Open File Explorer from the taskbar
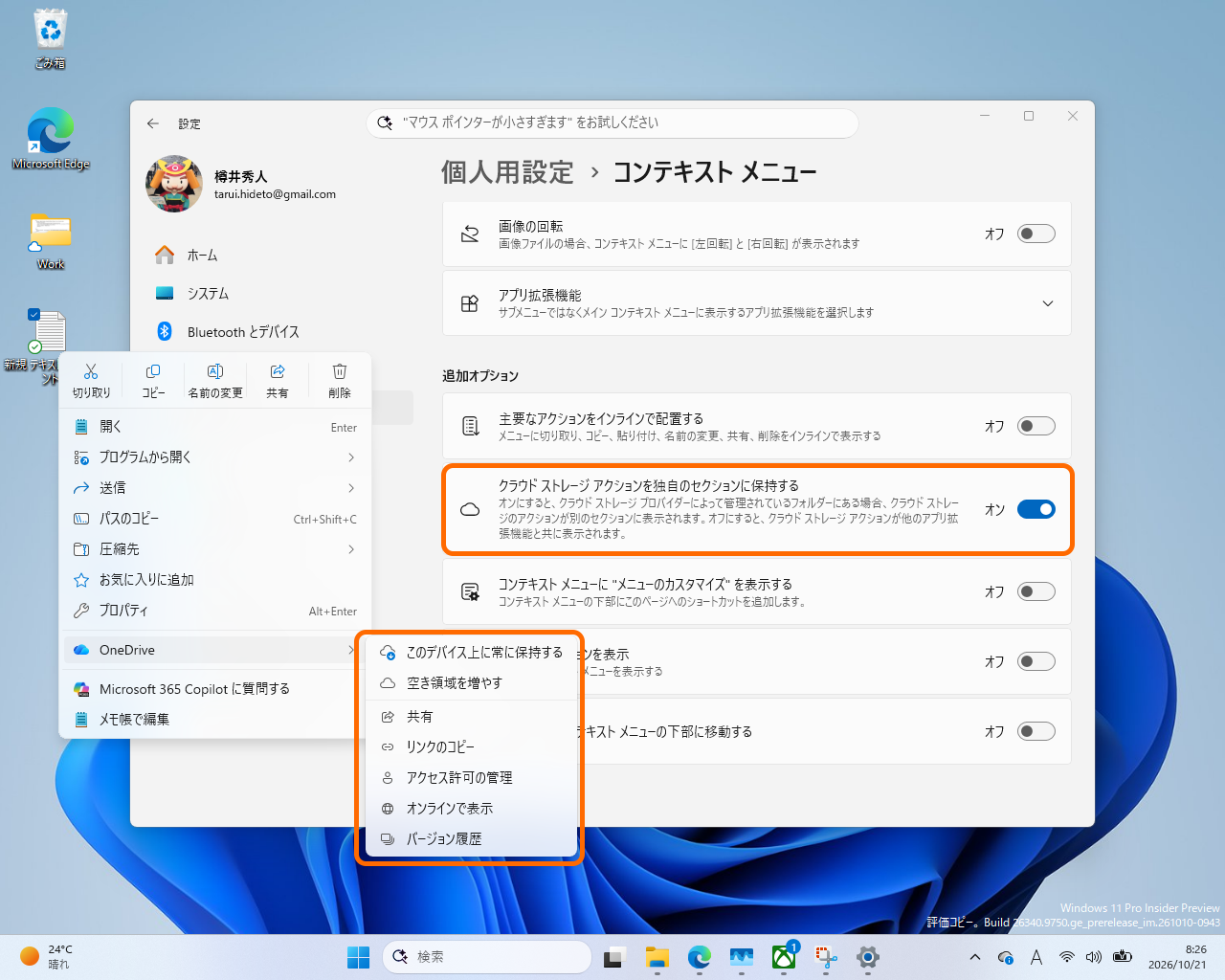 click(x=657, y=957)
